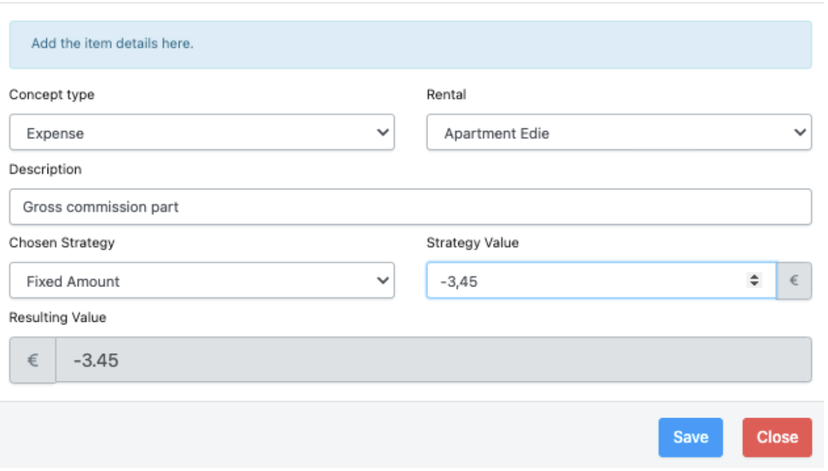Click the 'Add the item details here' banner
The height and width of the screenshot is (471, 828).
(x=410, y=44)
